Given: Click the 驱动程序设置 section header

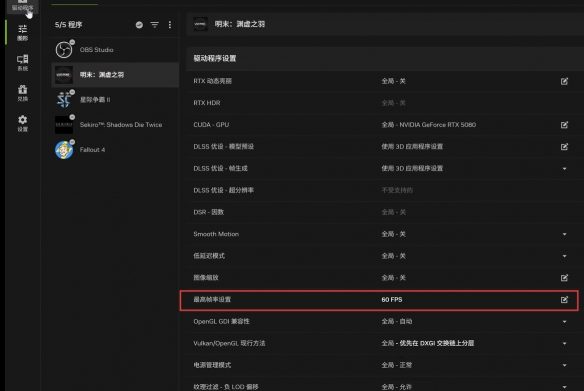Looking at the screenshot, I should click(215, 58).
